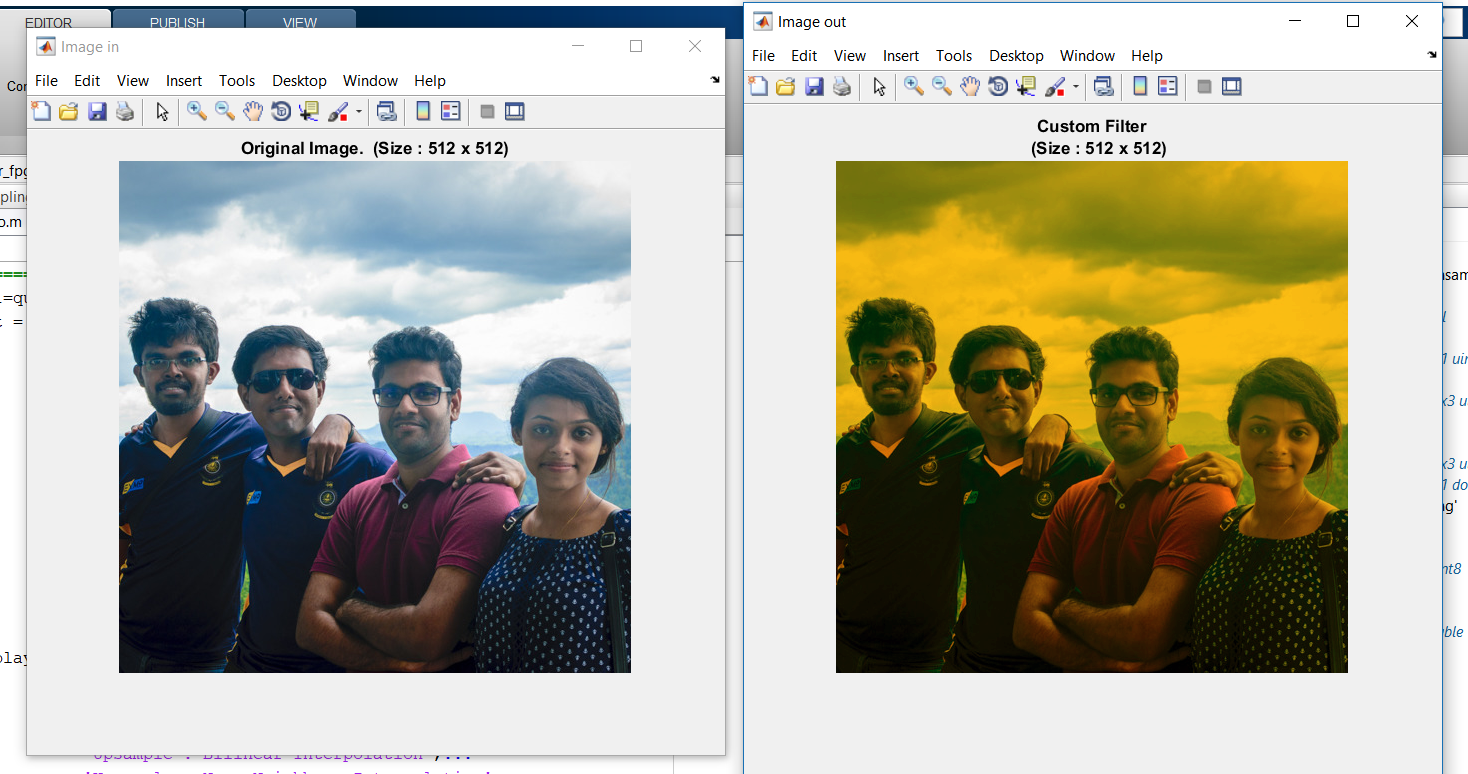Click Open File folder icon in Image out
The height and width of the screenshot is (774, 1468).
(786, 87)
